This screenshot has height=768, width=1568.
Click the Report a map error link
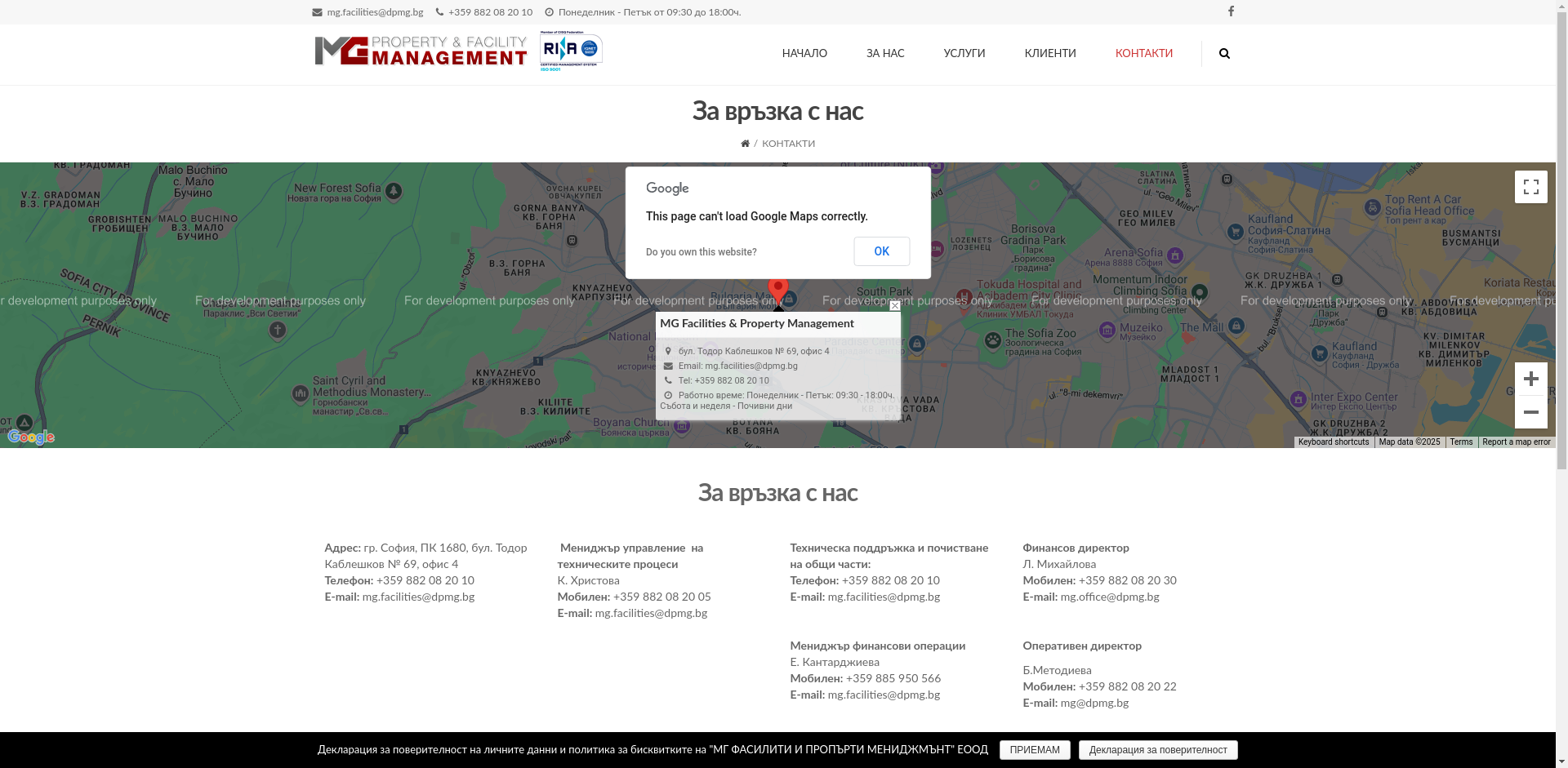coord(1516,442)
